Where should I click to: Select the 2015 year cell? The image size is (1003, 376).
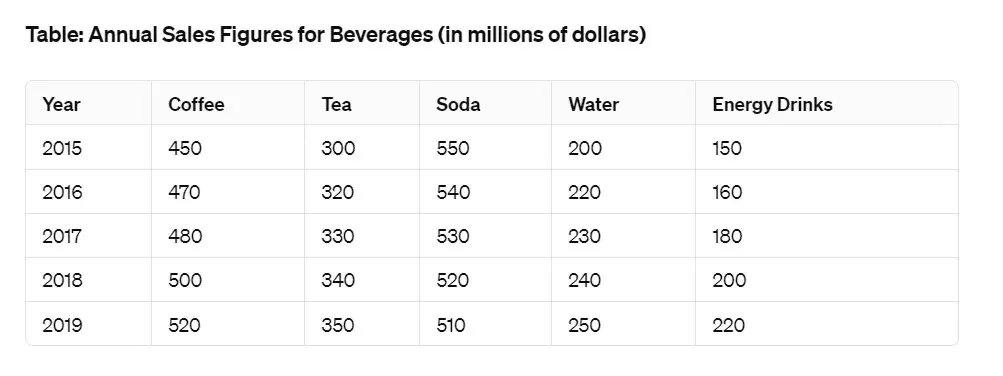coord(62,148)
